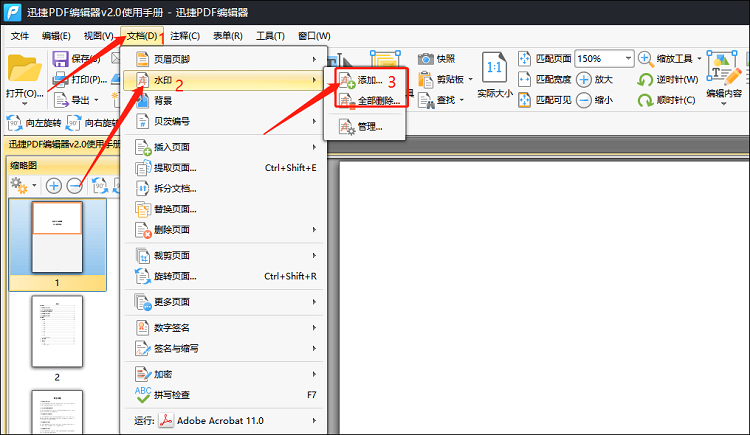Select the Adobe Acrobat 11.0 run entry
The height and width of the screenshot is (435, 750).
[225, 421]
